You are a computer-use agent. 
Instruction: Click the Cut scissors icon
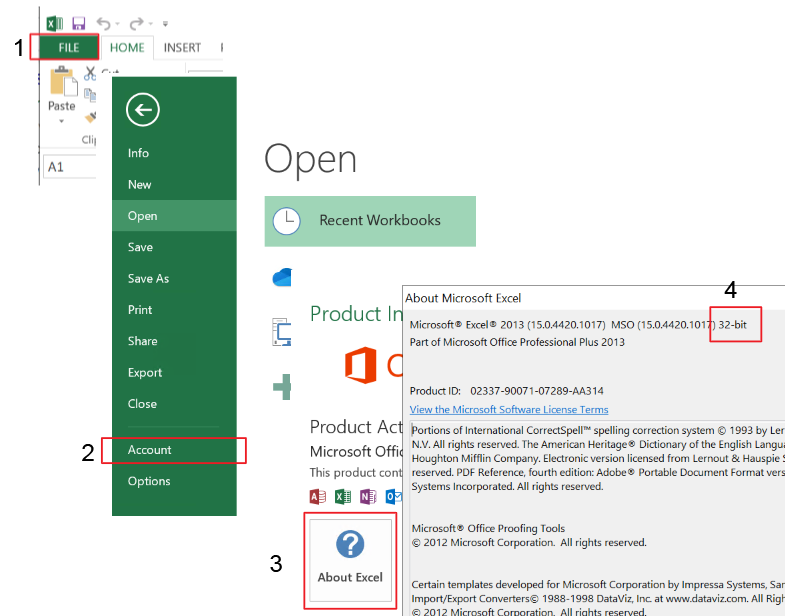coord(90,73)
